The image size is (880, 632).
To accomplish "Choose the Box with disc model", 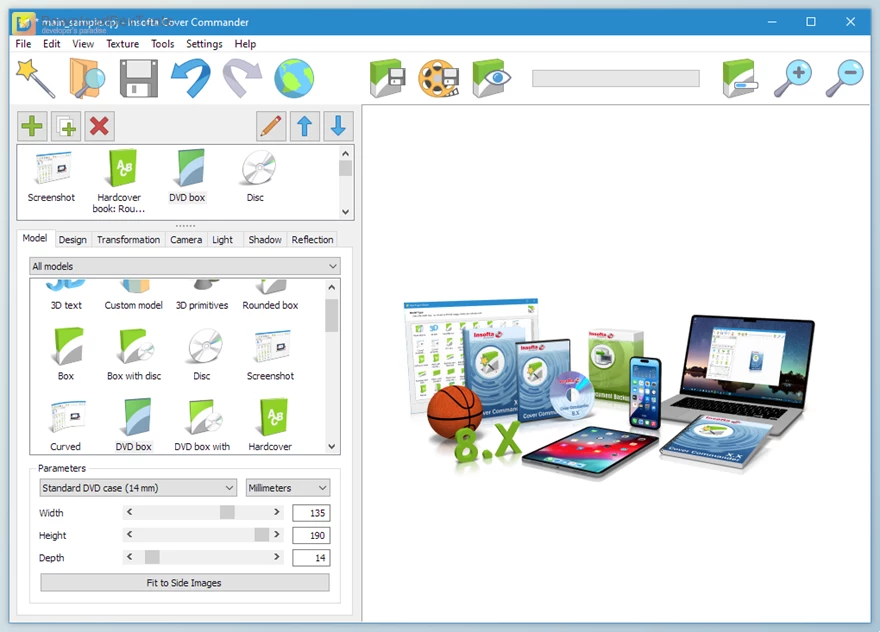I will coord(134,354).
